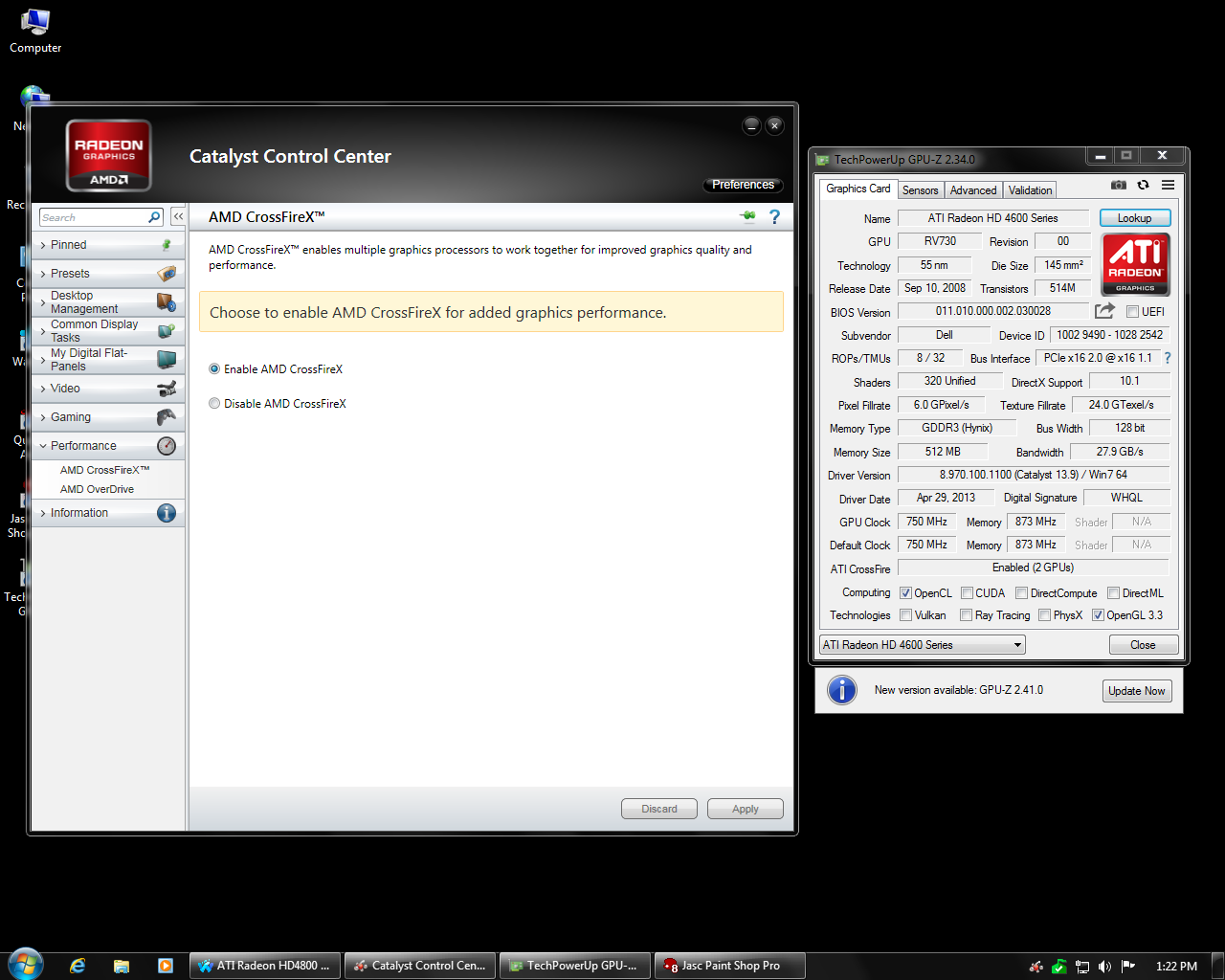Click the taskbar clock showing 1:22 PM
This screenshot has width=1225, height=980.
coord(1176,967)
